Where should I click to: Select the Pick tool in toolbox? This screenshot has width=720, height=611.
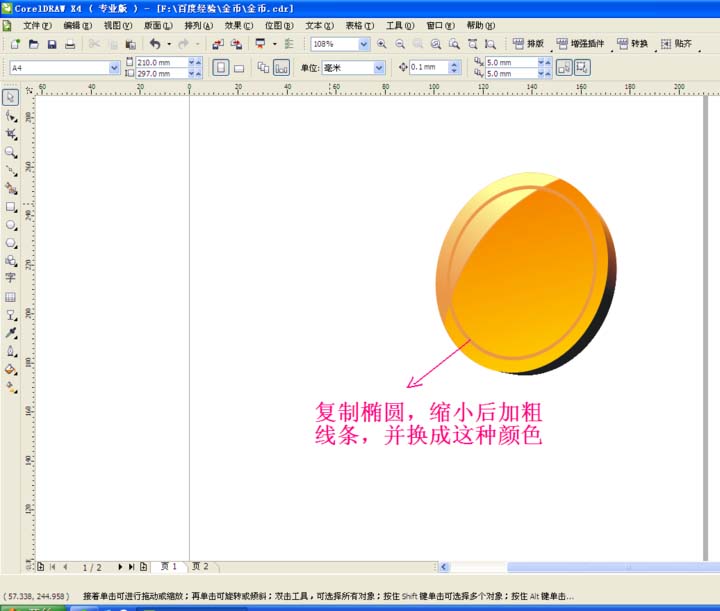10,97
